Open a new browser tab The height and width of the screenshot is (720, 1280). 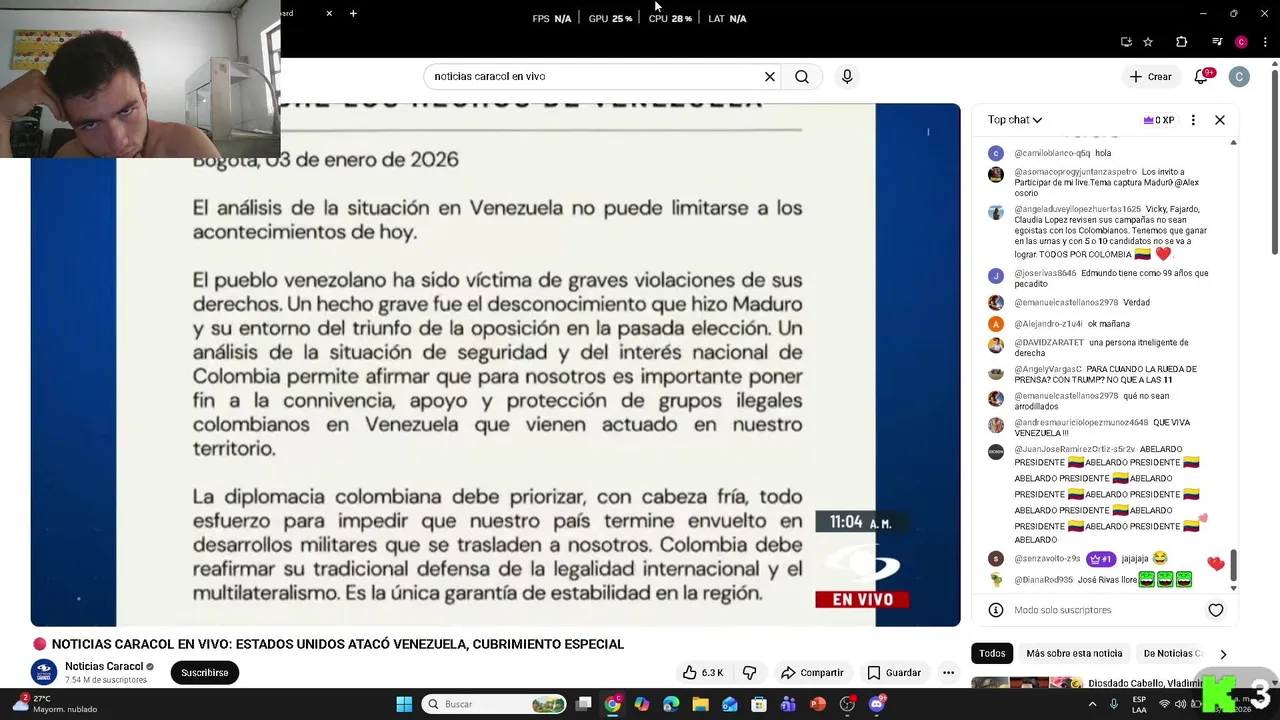[353, 13]
